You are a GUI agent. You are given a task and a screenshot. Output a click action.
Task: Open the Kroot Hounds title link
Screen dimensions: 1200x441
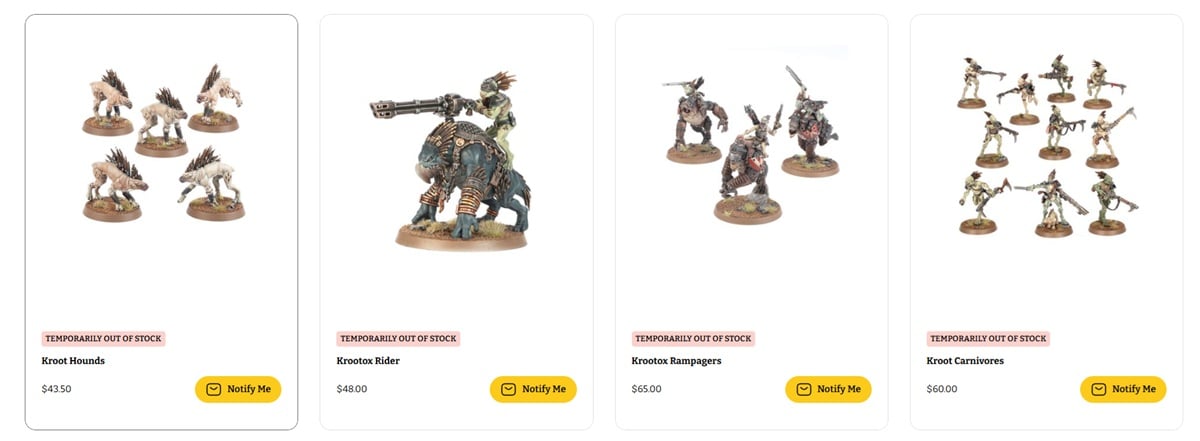click(73, 361)
